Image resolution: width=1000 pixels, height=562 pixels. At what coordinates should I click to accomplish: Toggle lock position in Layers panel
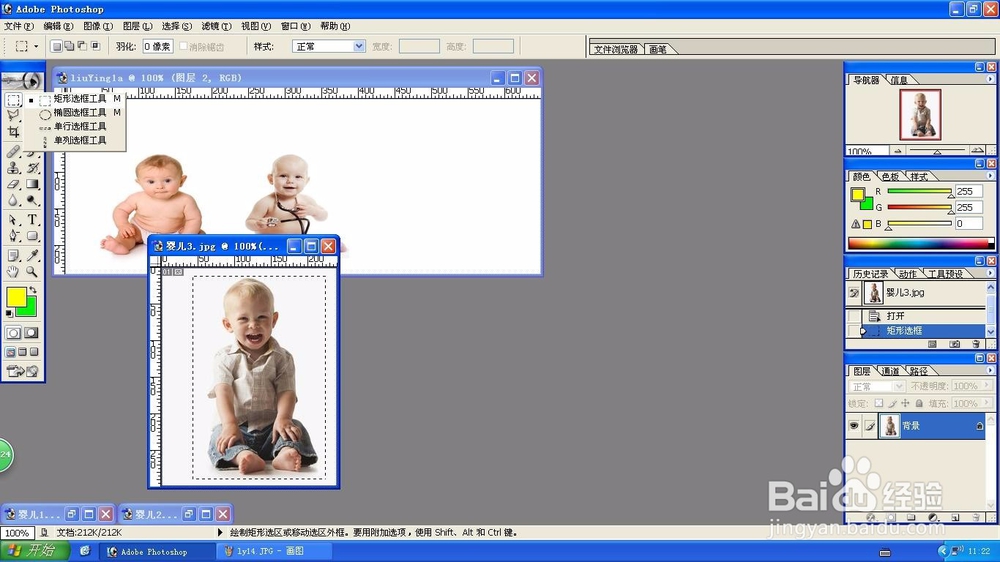[x=906, y=403]
